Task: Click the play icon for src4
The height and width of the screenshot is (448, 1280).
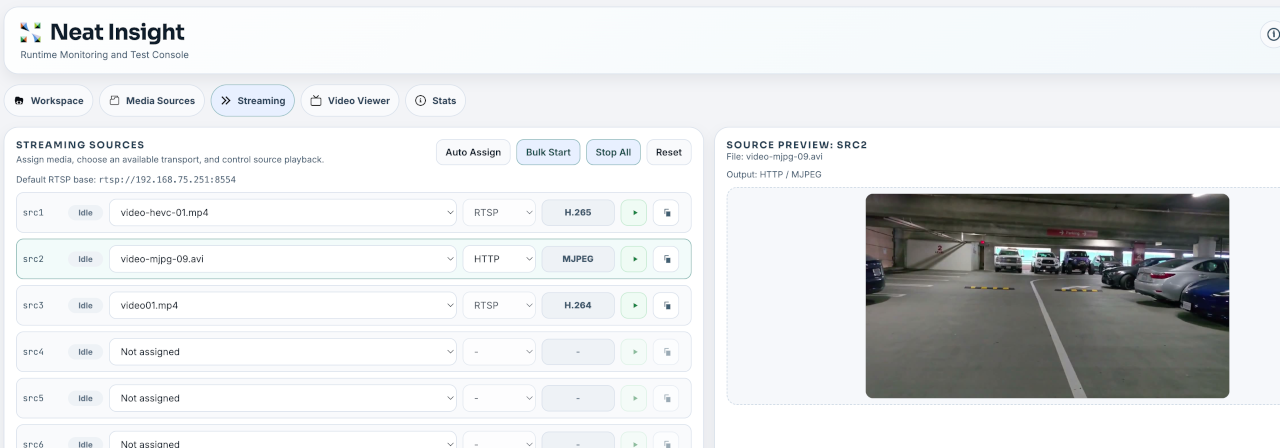Action: pos(634,352)
